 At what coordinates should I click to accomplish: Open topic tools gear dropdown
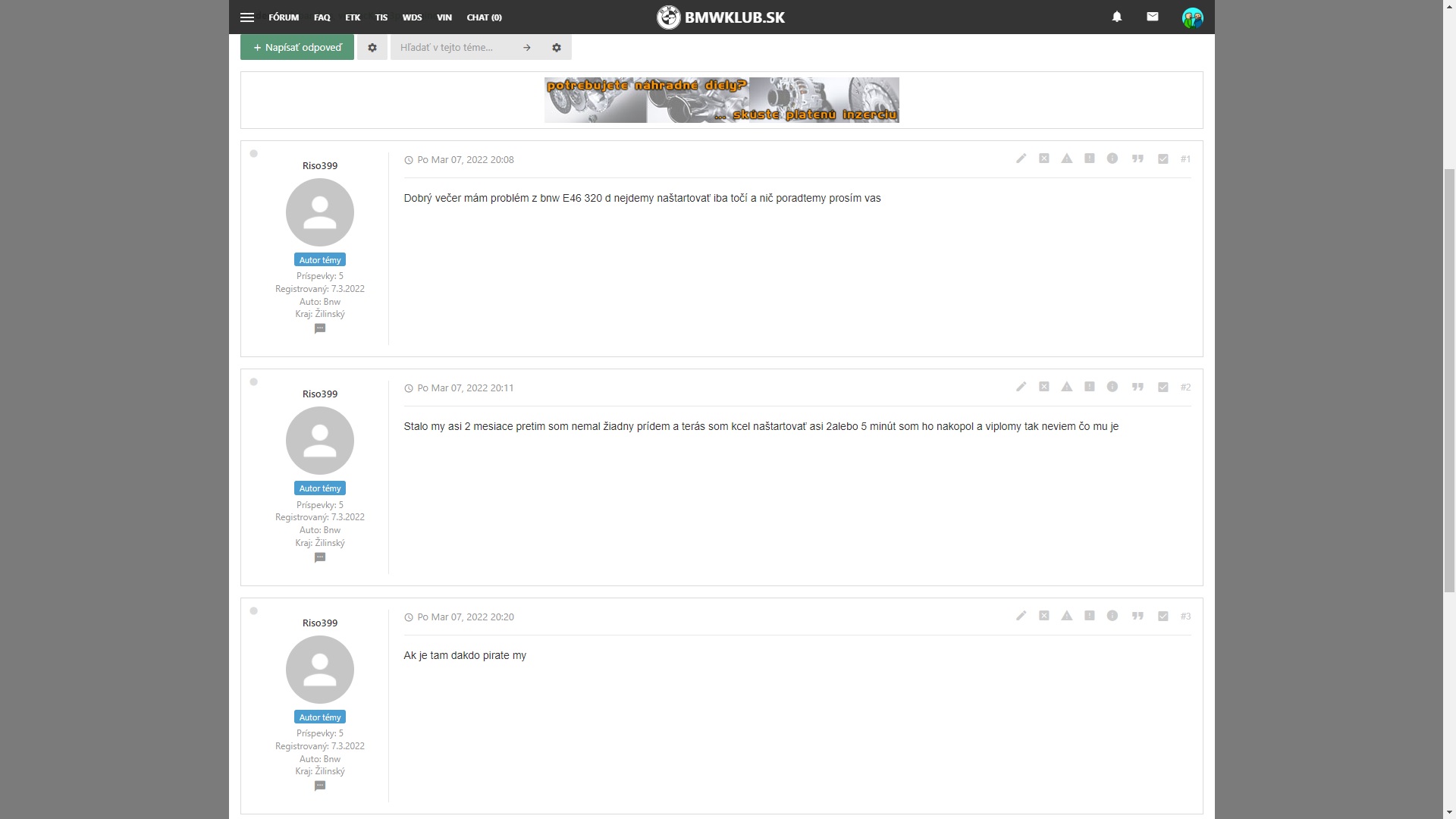(372, 47)
